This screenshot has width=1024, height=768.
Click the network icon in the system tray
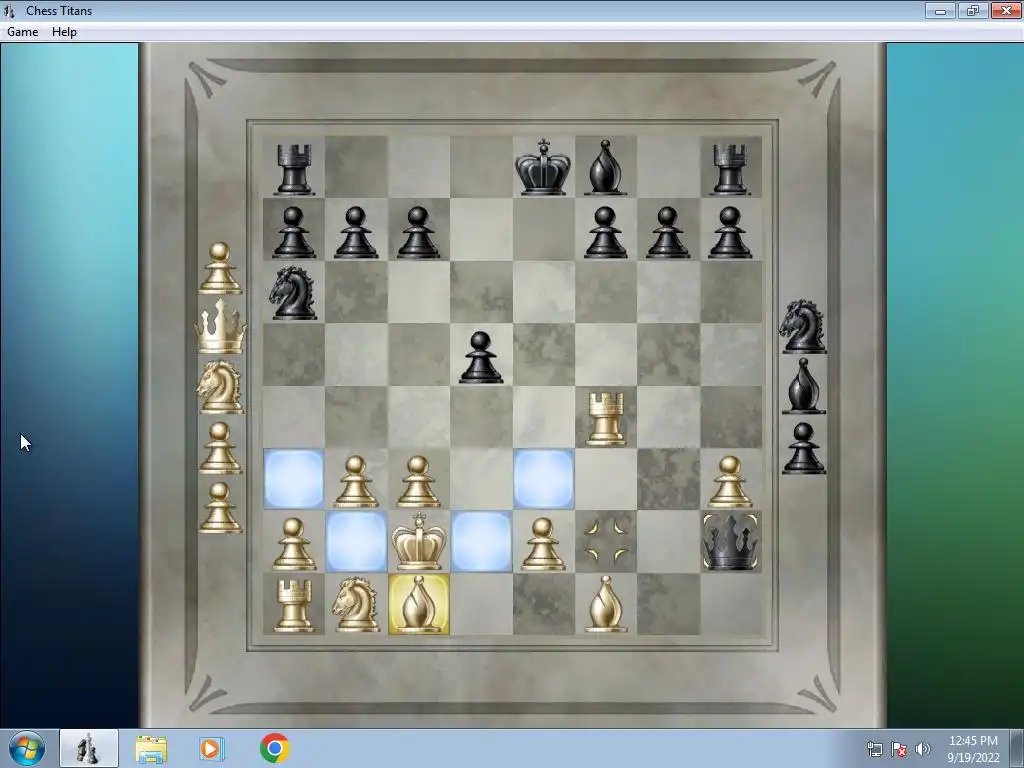pos(874,749)
